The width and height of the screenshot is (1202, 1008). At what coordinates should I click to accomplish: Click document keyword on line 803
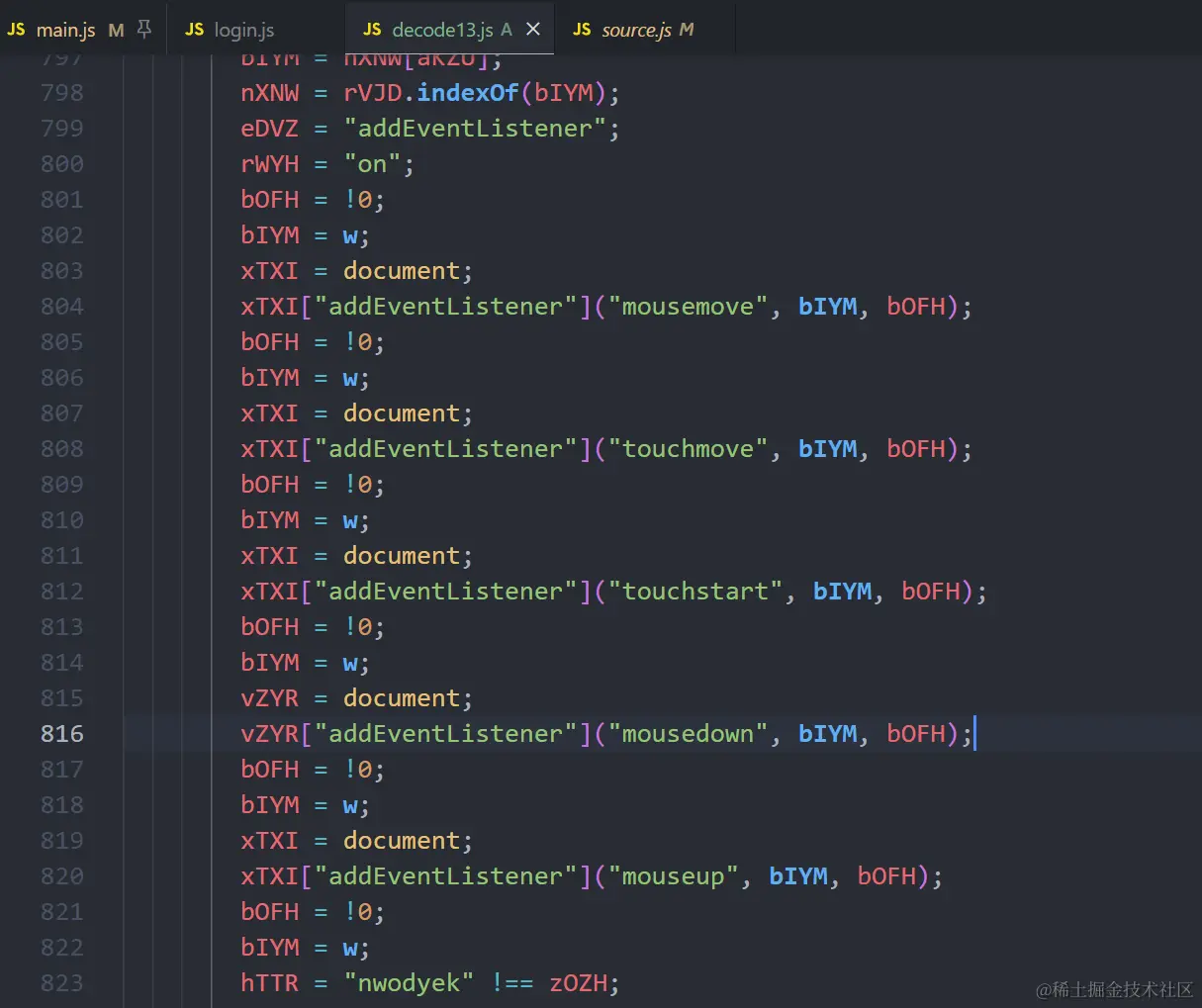click(402, 271)
